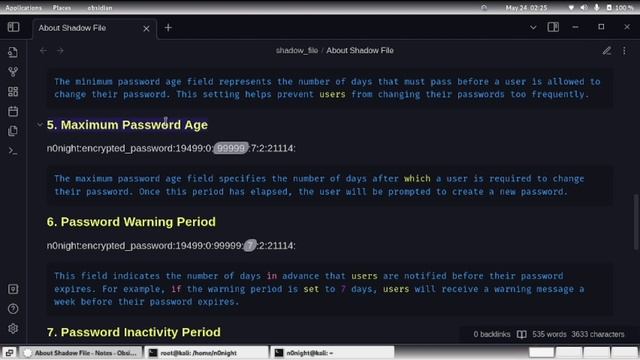Click the 535 words status entry

coord(549,334)
